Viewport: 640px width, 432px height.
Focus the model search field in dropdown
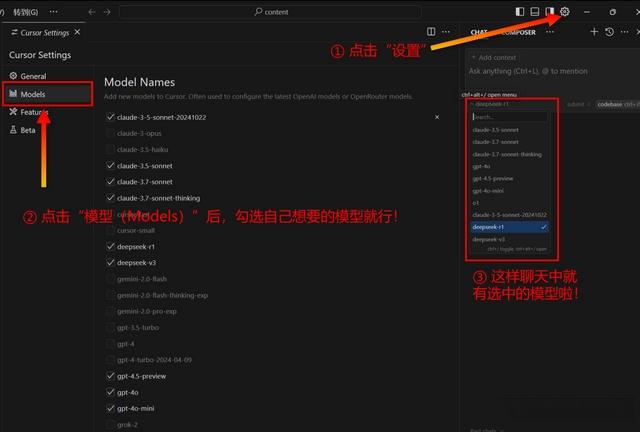pos(508,117)
